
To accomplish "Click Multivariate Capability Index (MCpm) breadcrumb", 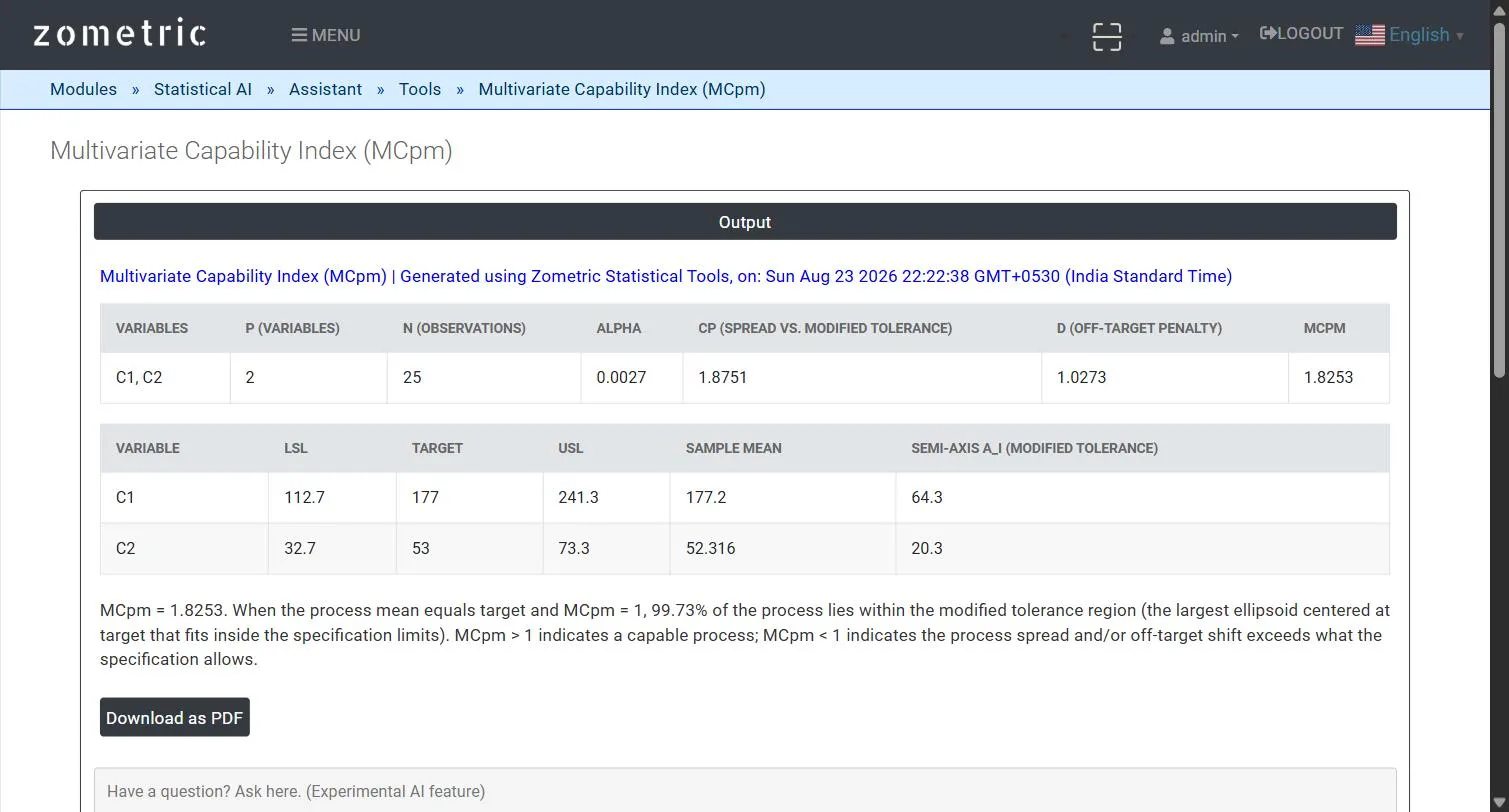I will pos(622,89).
